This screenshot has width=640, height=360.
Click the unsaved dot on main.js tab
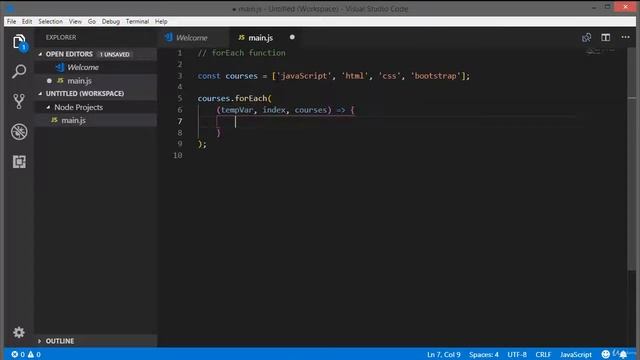click(292, 37)
